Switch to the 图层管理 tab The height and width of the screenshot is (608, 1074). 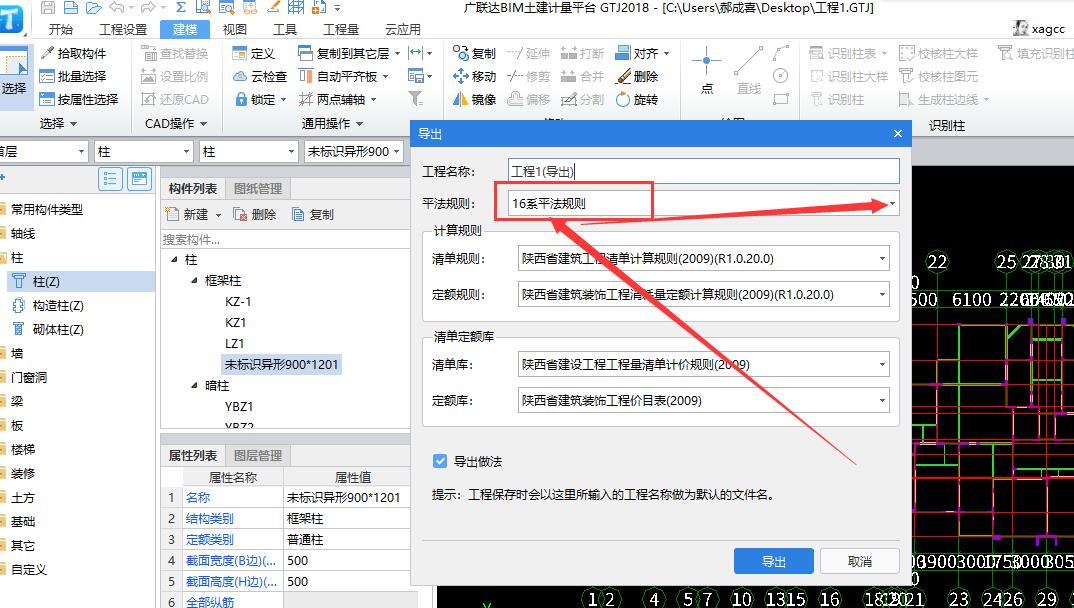[x=258, y=455]
